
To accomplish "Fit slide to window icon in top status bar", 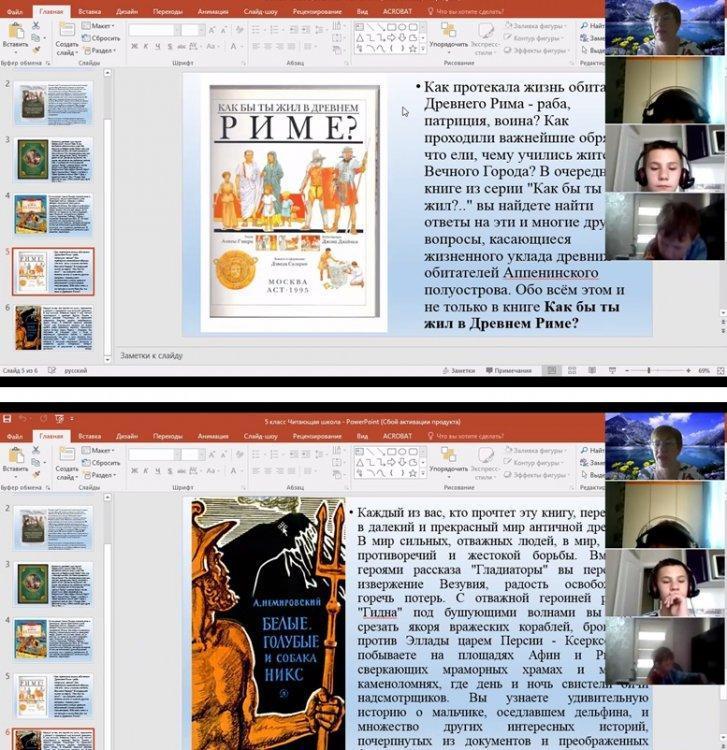I will pyautogui.click(x=721, y=370).
